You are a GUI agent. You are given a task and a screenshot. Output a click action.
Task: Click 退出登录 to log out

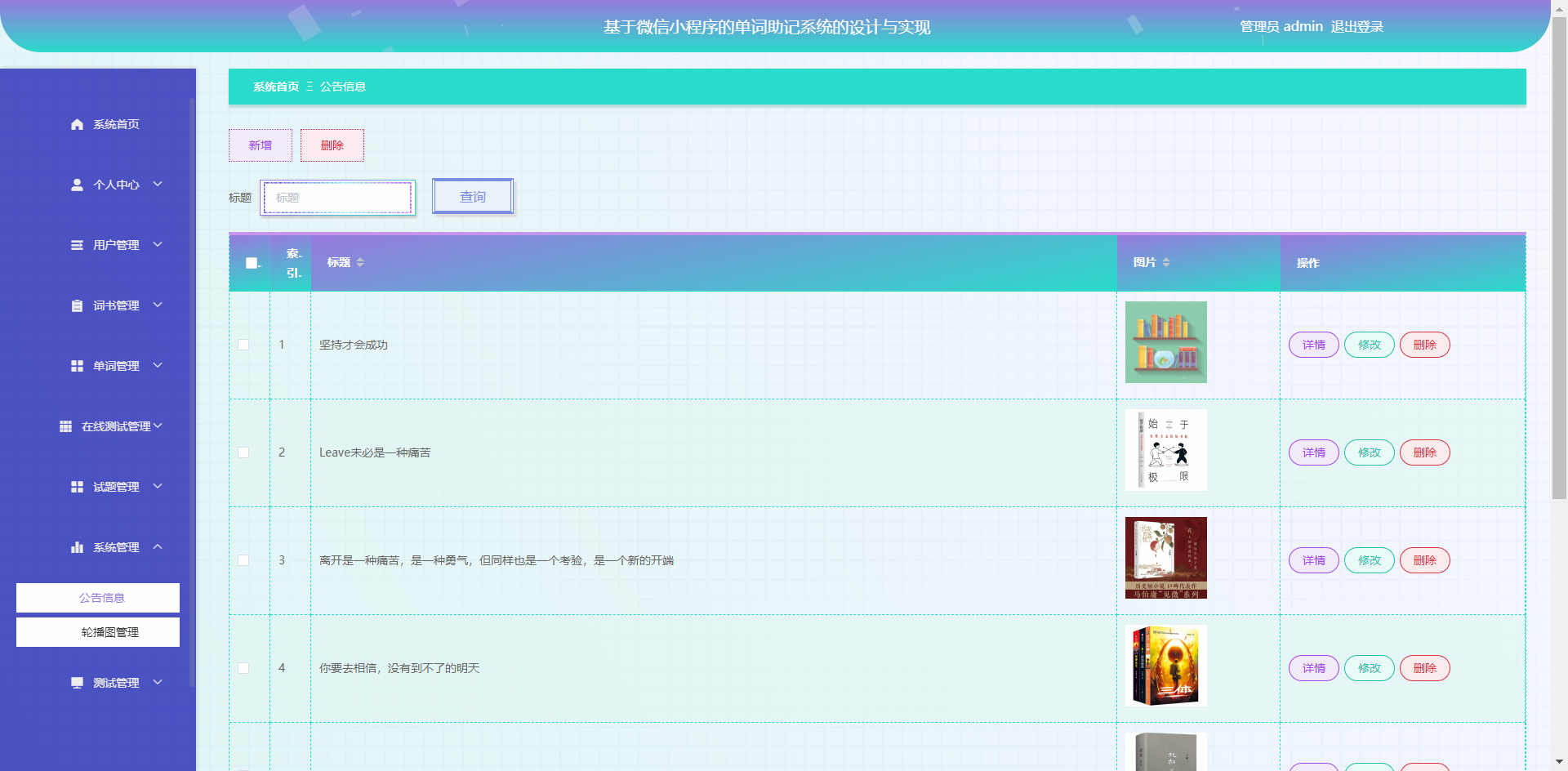click(1356, 27)
